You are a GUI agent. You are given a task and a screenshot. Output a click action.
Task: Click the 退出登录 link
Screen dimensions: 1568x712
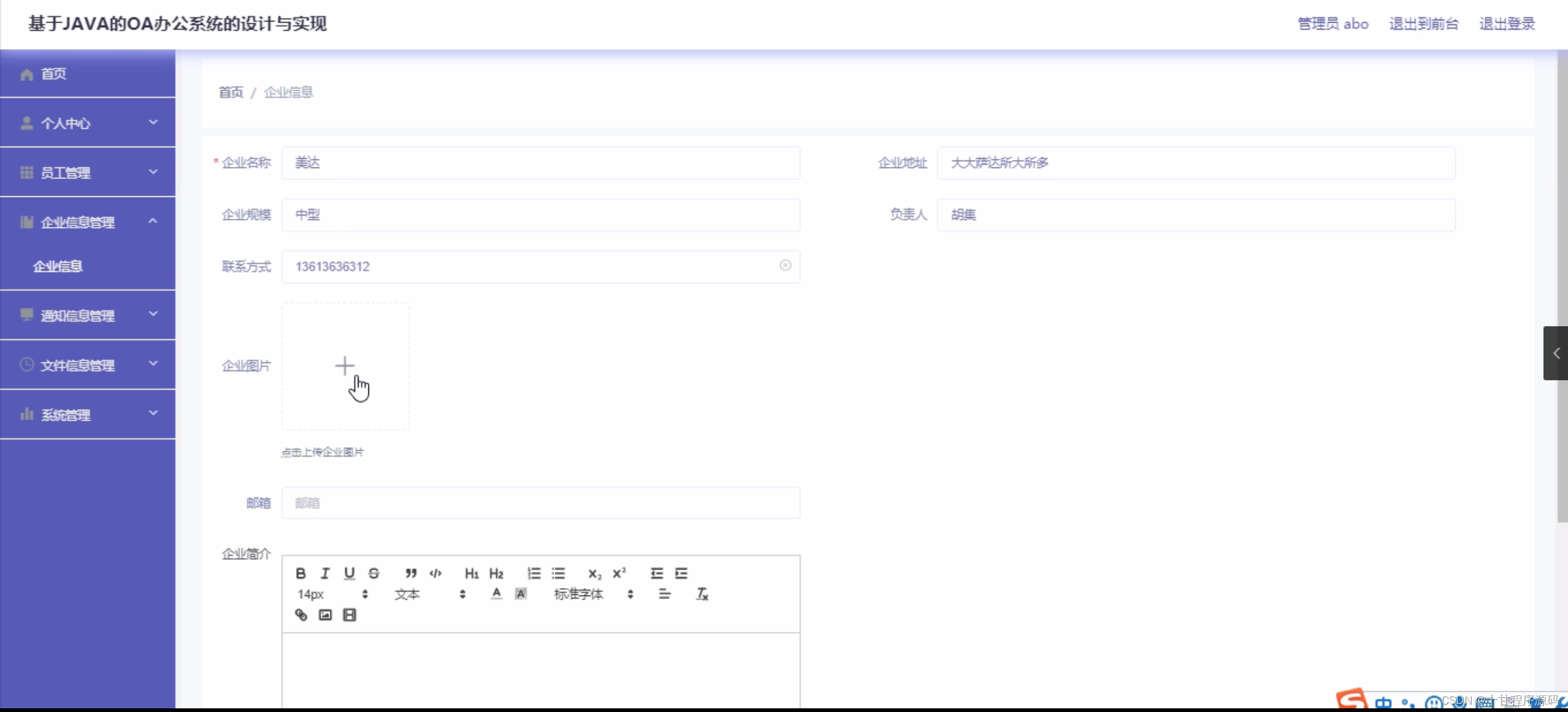click(x=1507, y=24)
